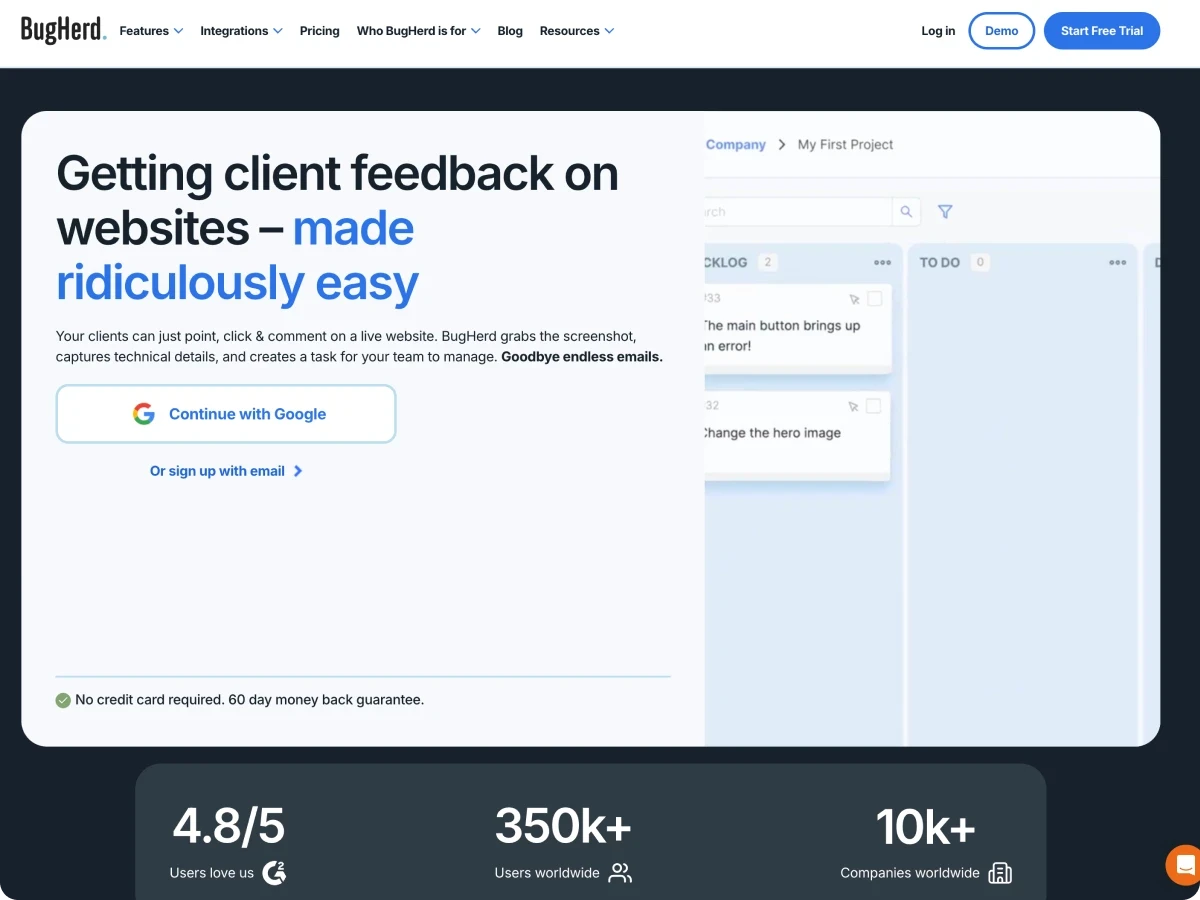
Task: Click the Backlog count badge 2
Action: pos(768,263)
